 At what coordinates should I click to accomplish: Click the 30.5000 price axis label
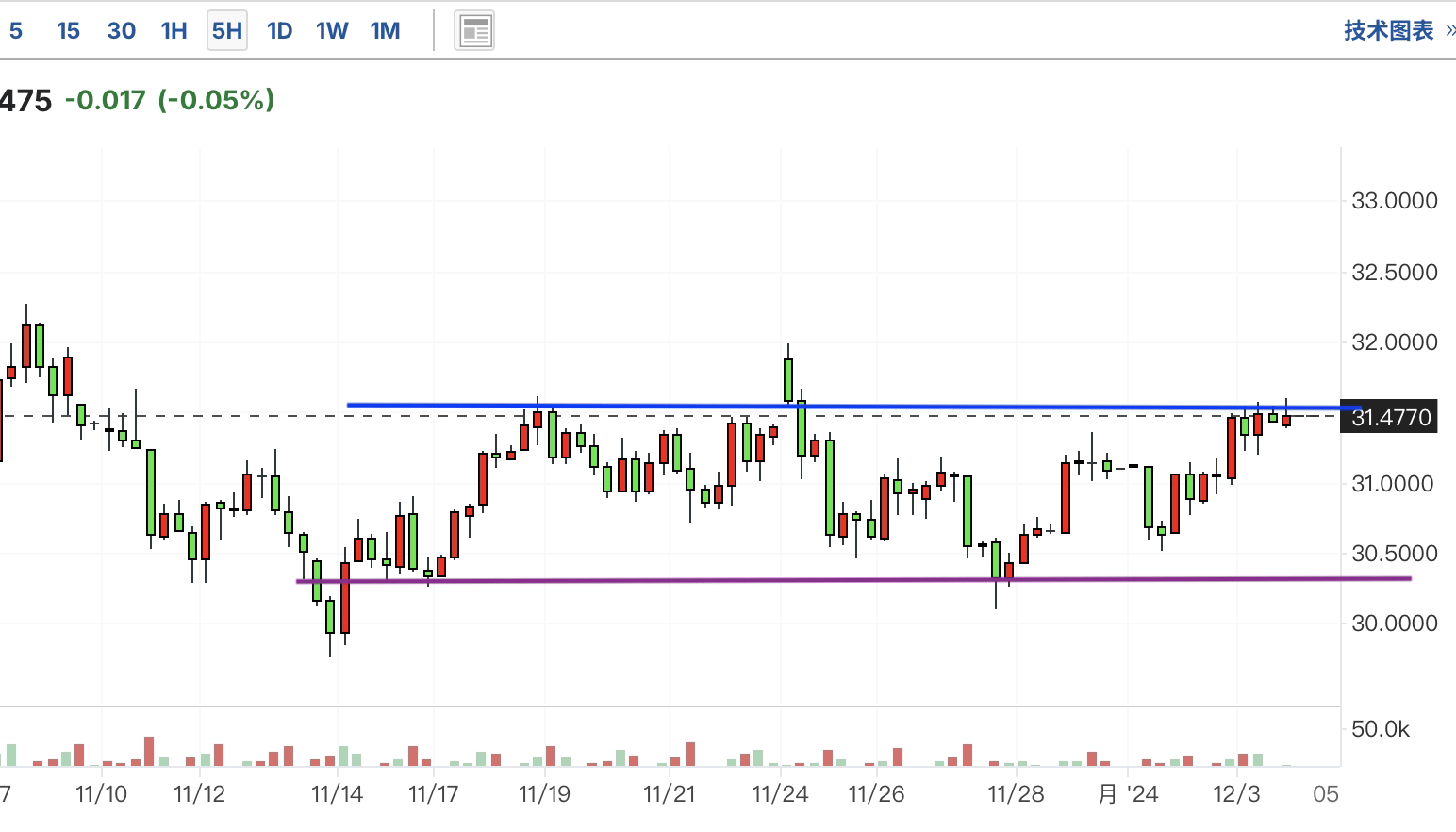tap(1395, 554)
